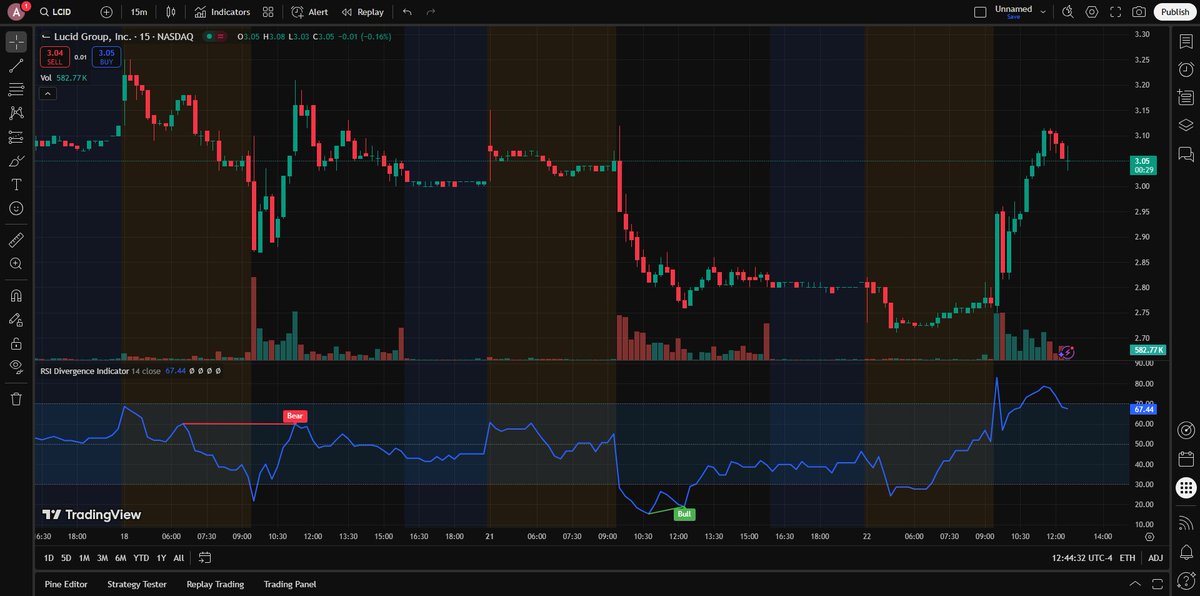Screen dimensions: 1200x596
Task: Redo the last chart action
Action: 431,12
